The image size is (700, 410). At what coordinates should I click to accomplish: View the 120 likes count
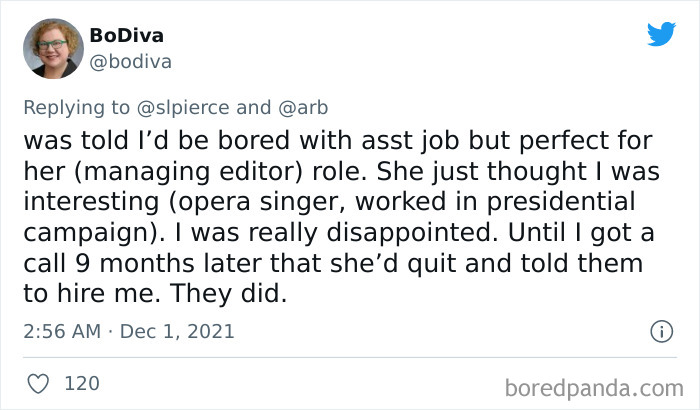tap(82, 383)
